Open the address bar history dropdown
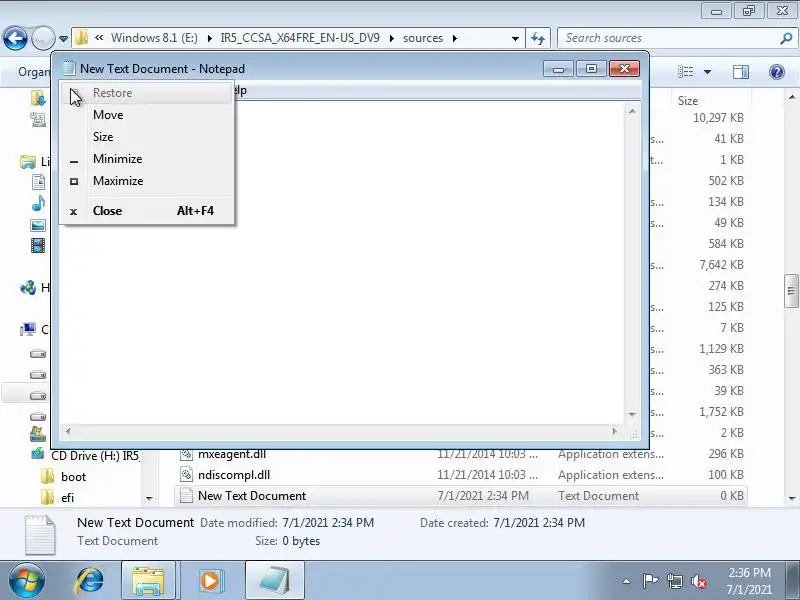This screenshot has height=600, width=800. tap(515, 38)
